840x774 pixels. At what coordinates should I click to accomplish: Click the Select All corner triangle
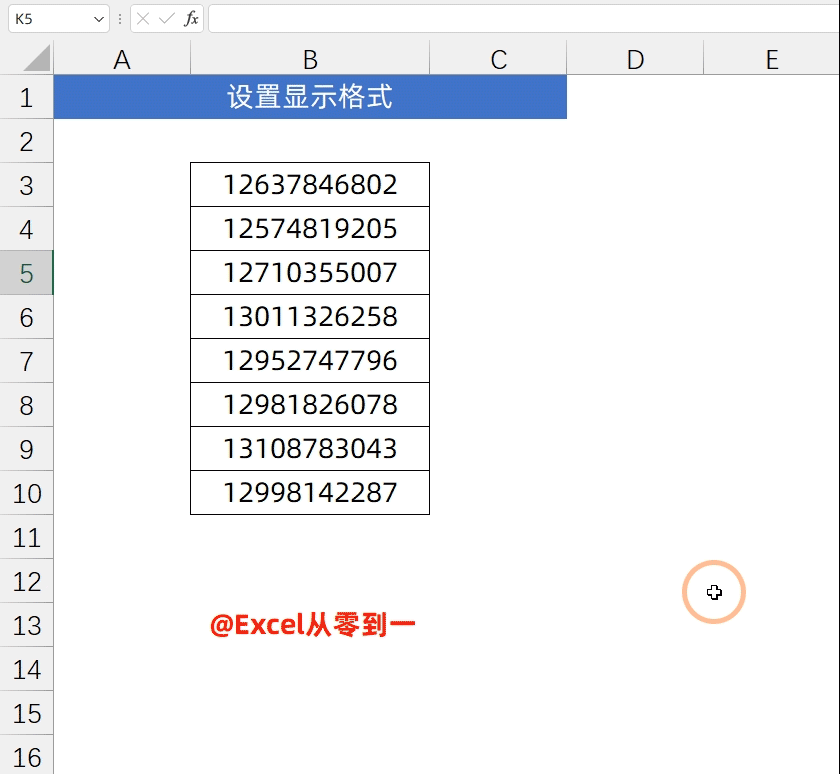(x=37, y=58)
